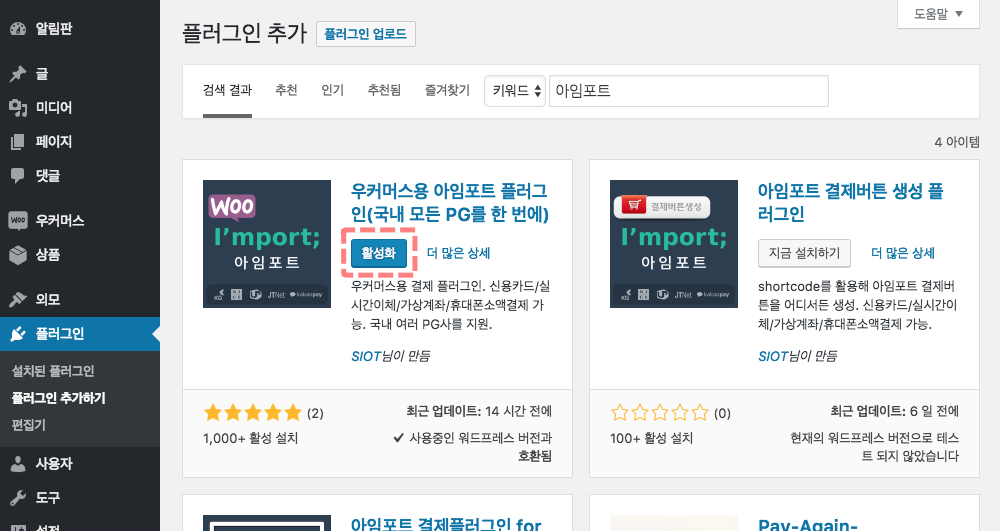Open 더 많은 상세 for 결제버튼 생성 plugin
Screen dimensions: 1000x531
902,253
